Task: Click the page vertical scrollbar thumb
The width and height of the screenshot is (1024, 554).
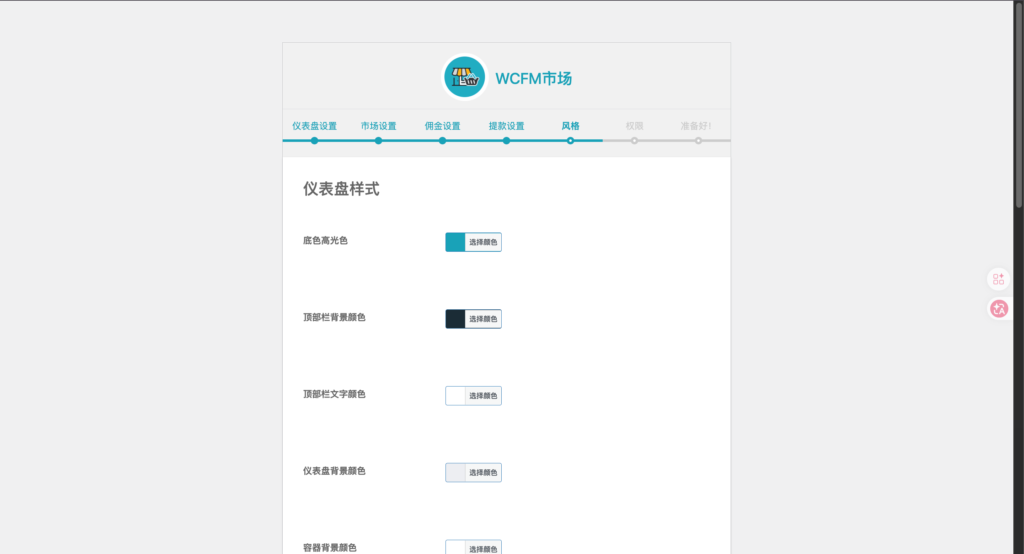Action: (1019, 105)
